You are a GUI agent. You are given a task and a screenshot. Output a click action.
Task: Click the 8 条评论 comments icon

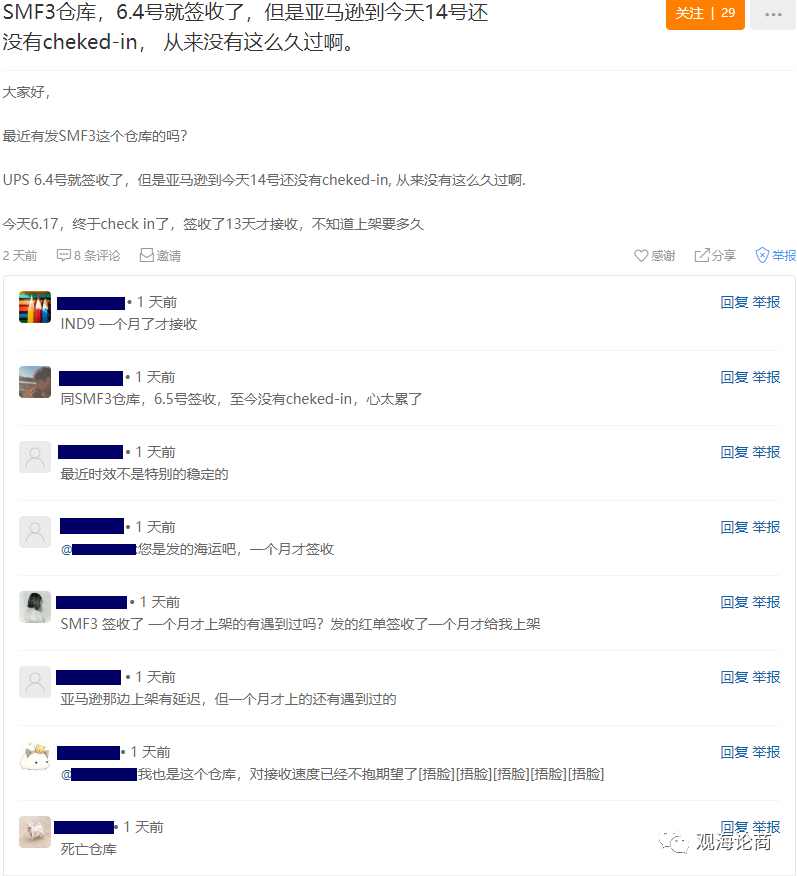click(x=63, y=255)
